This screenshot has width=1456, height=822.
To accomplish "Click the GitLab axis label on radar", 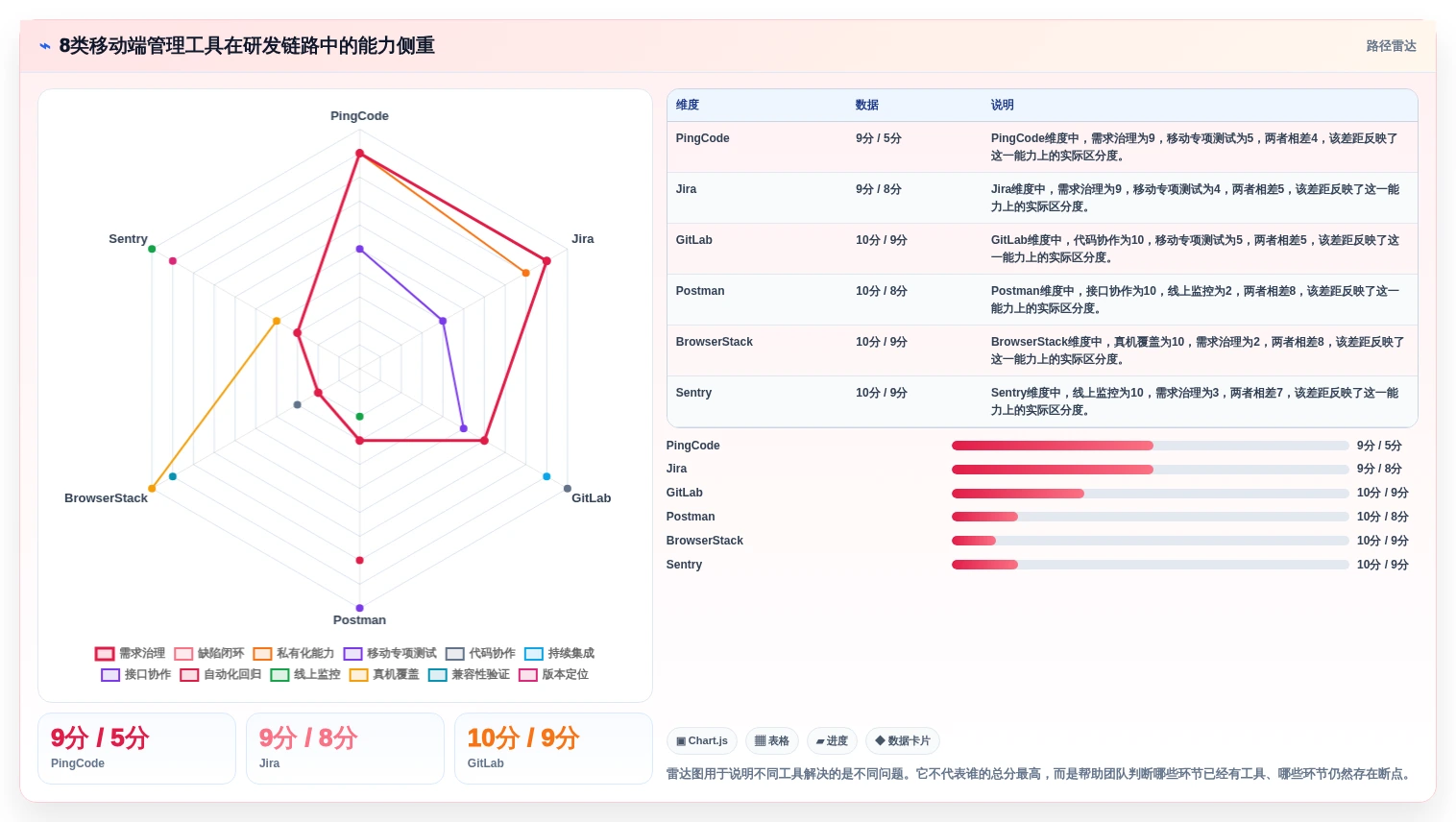I will click(591, 498).
